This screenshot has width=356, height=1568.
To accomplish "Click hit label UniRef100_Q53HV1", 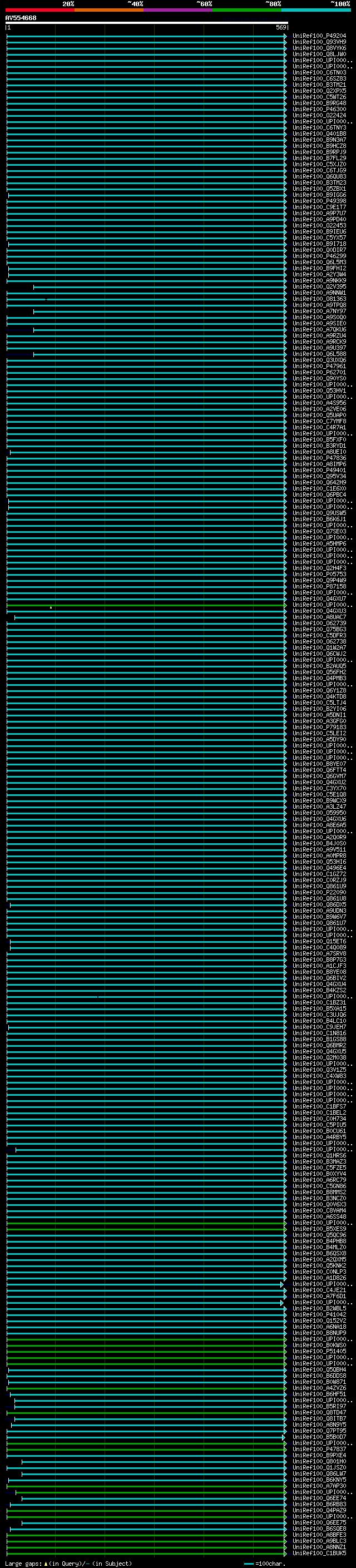I will coord(319,391).
